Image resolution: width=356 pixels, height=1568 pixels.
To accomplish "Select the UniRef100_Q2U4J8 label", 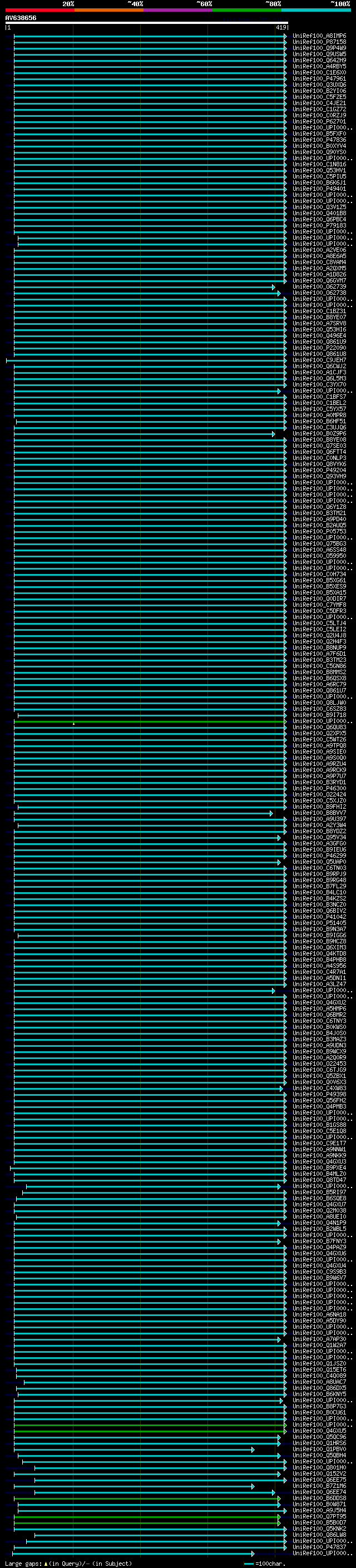I will [x=319, y=635].
